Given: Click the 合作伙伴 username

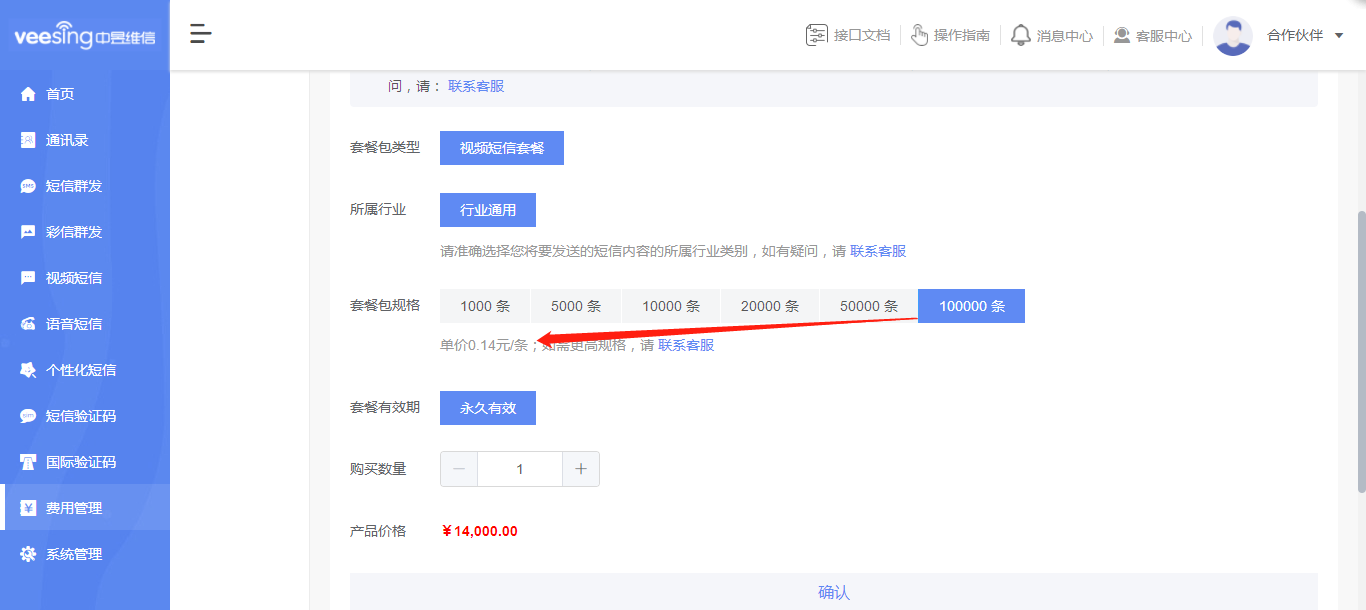Looking at the screenshot, I should point(1295,35).
